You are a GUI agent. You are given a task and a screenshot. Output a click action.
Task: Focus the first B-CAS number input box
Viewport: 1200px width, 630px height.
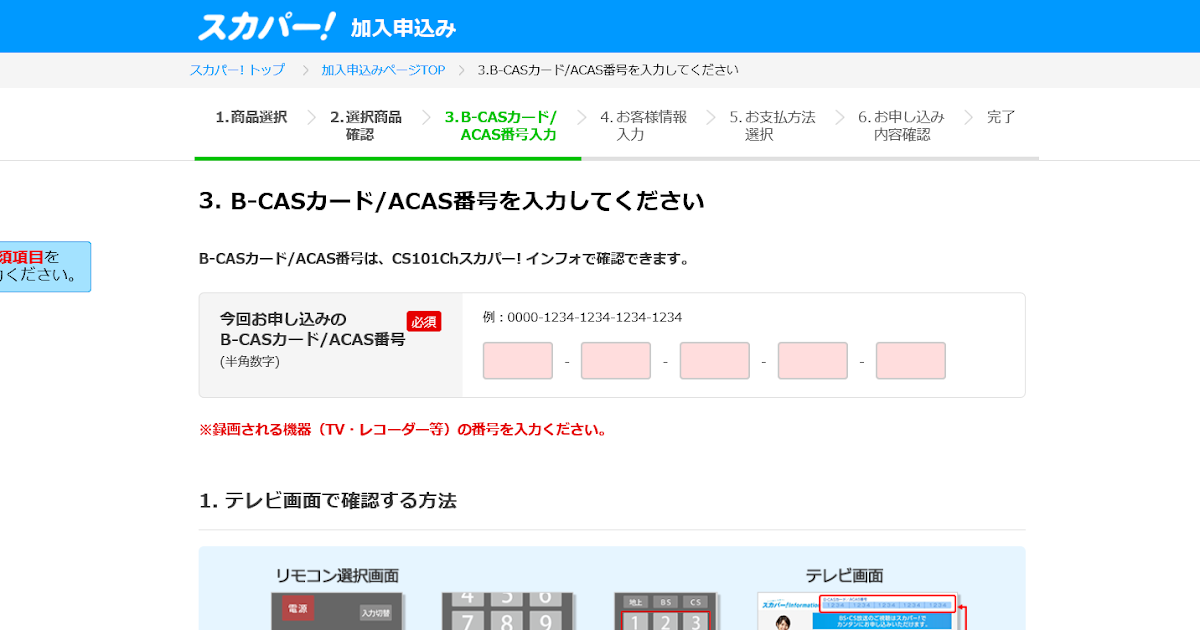pyautogui.click(x=518, y=361)
